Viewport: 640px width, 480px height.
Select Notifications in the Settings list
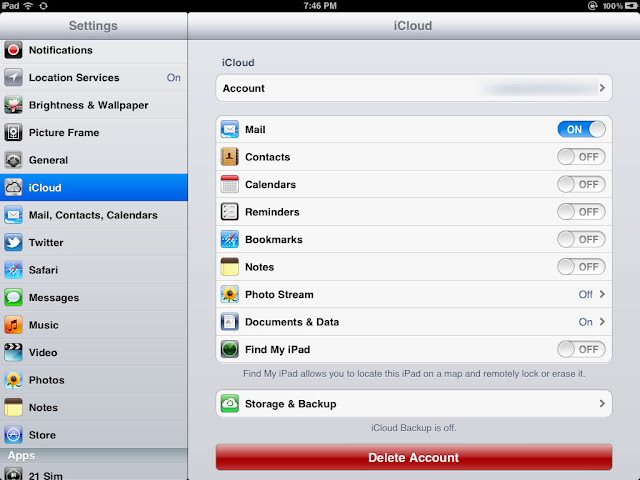pyautogui.click(x=94, y=50)
